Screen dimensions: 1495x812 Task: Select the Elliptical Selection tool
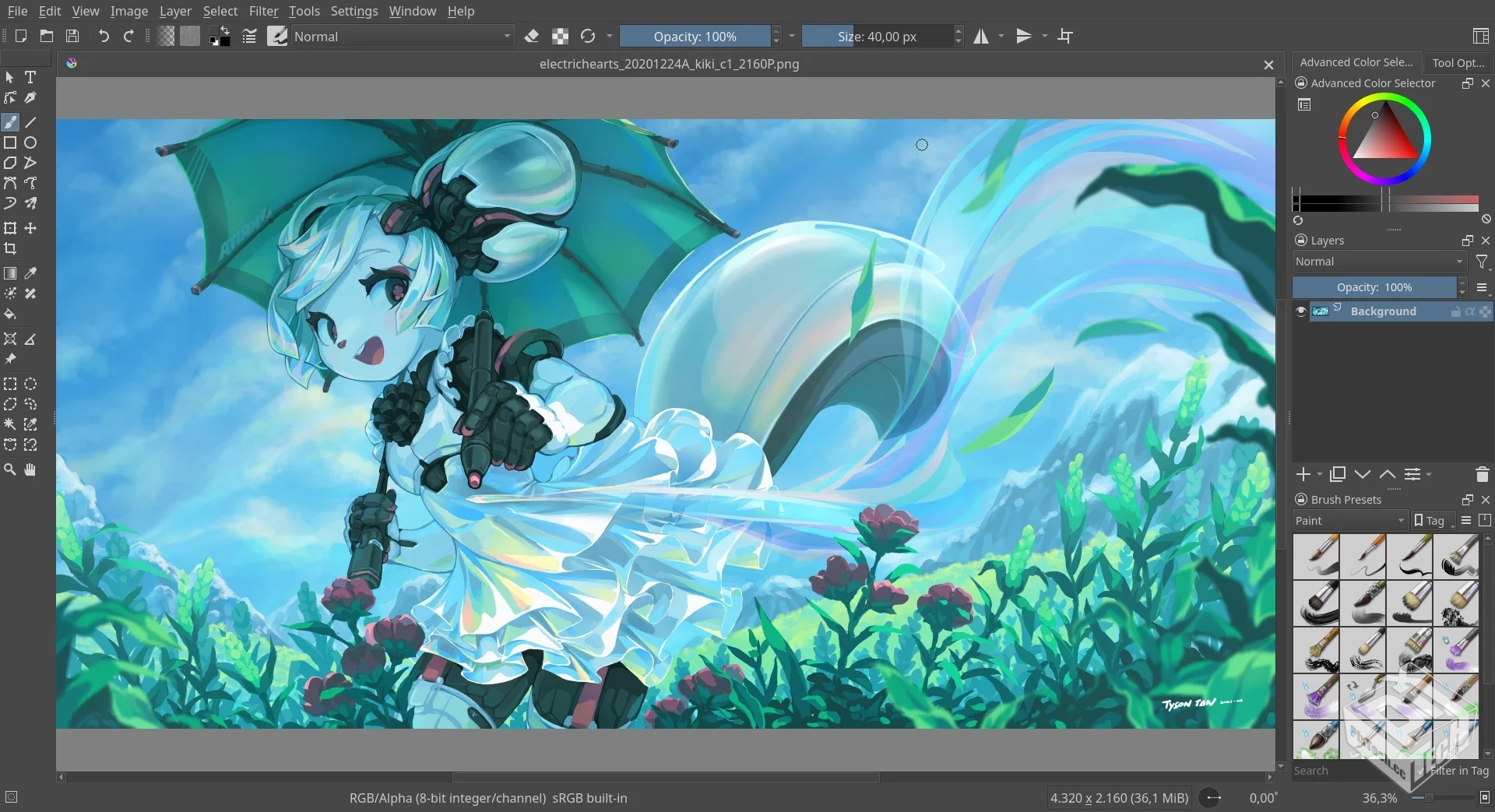click(30, 384)
